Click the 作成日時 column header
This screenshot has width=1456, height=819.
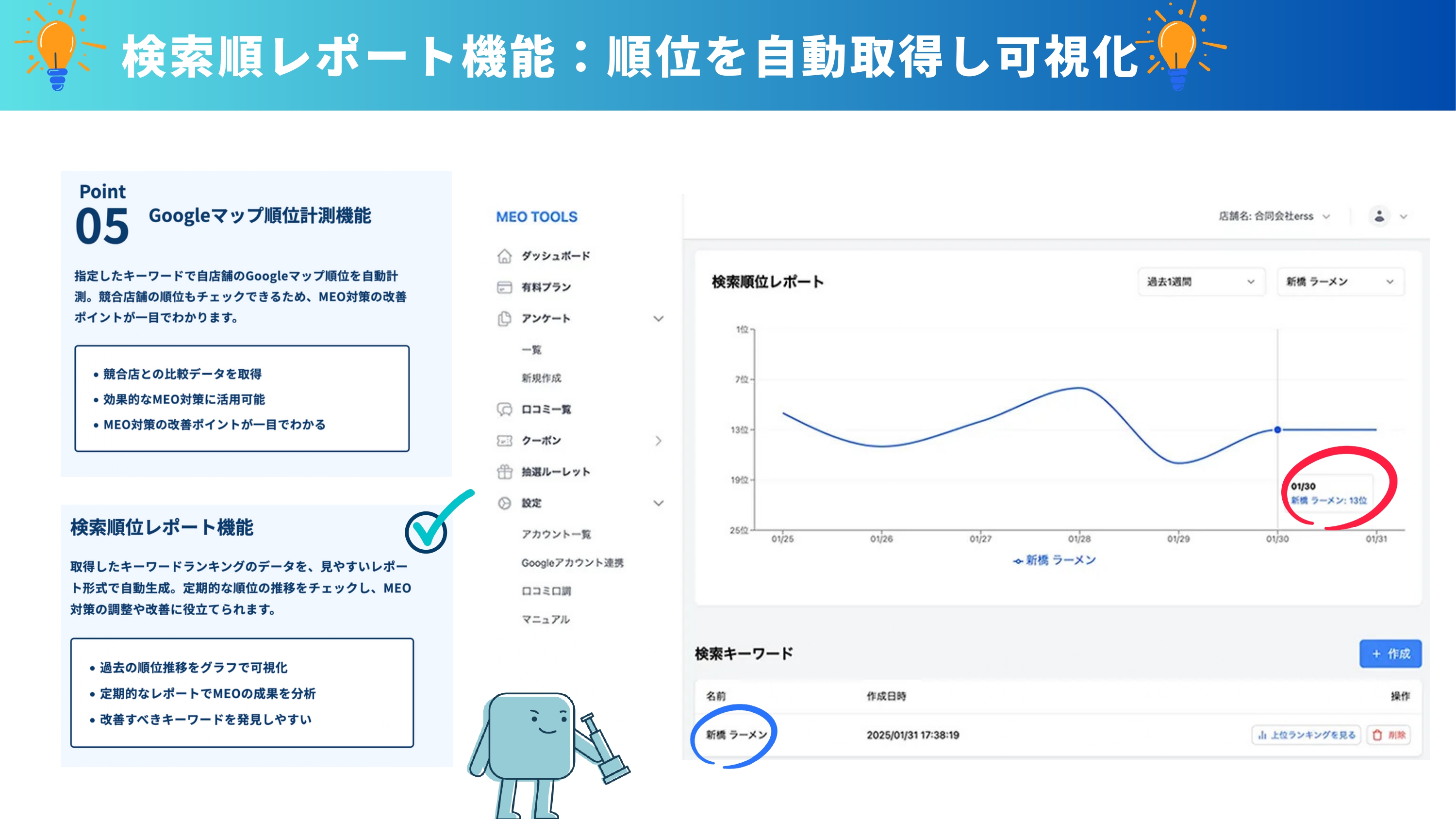886,696
